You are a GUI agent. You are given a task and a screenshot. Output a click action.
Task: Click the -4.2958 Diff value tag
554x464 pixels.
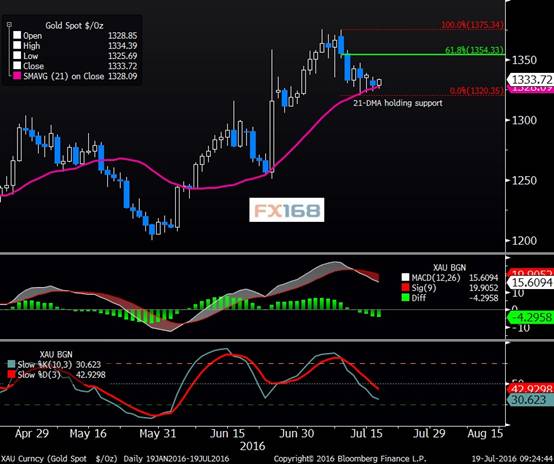click(x=531, y=317)
